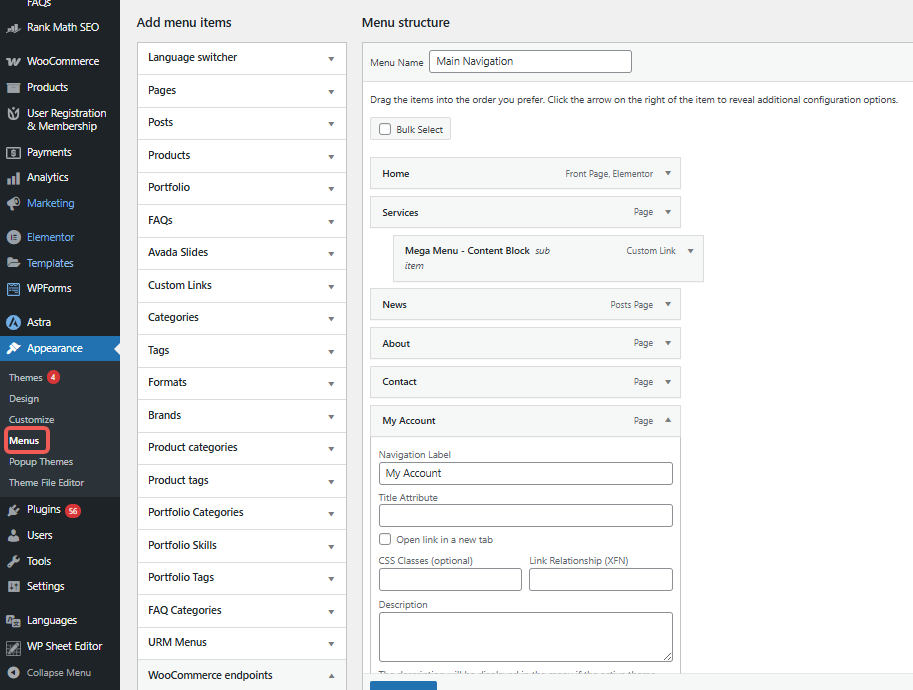Check Open link in a new tab
The height and width of the screenshot is (690, 913).
click(x=385, y=539)
